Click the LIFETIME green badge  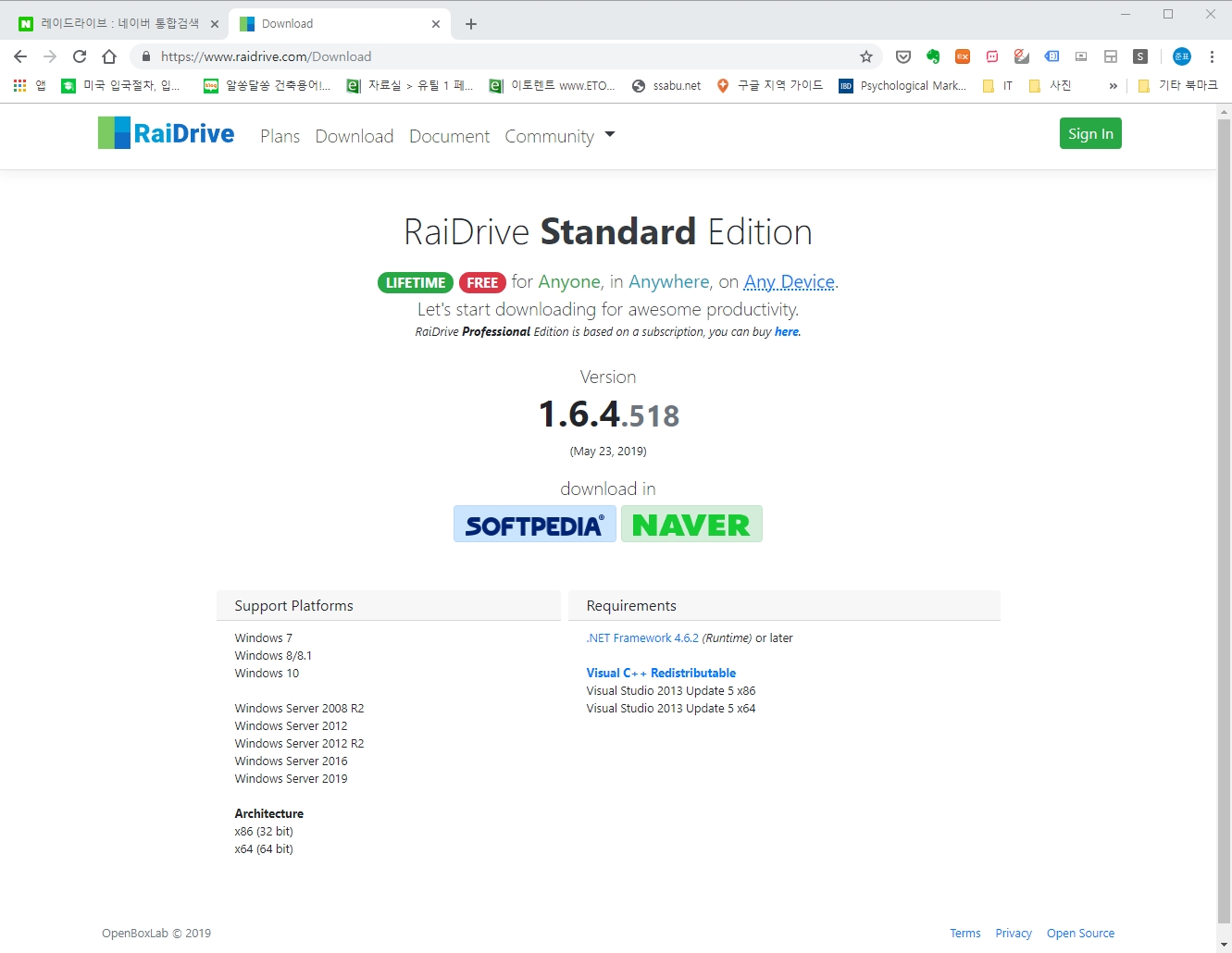pyautogui.click(x=416, y=282)
